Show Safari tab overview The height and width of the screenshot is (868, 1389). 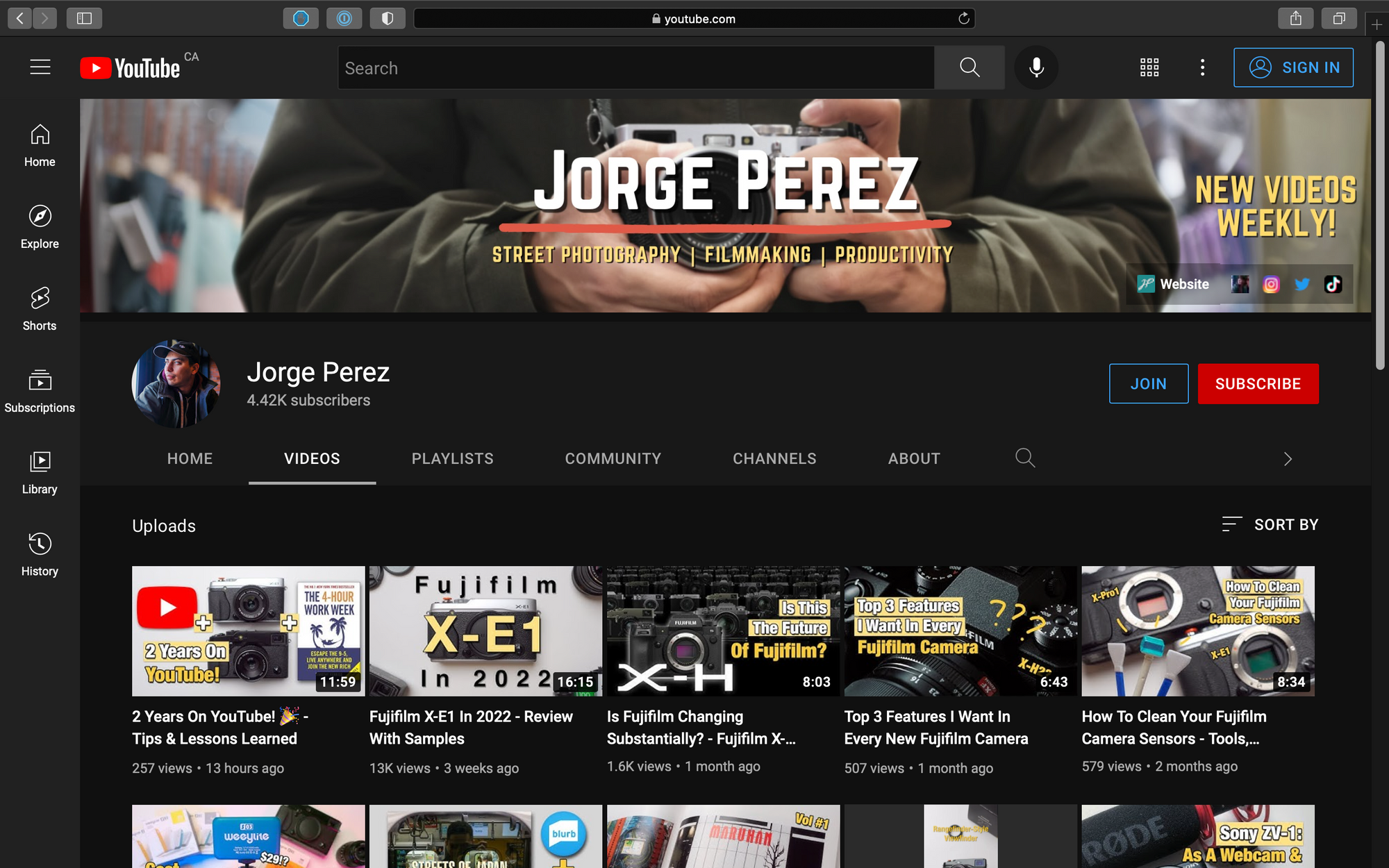pyautogui.click(x=1339, y=18)
